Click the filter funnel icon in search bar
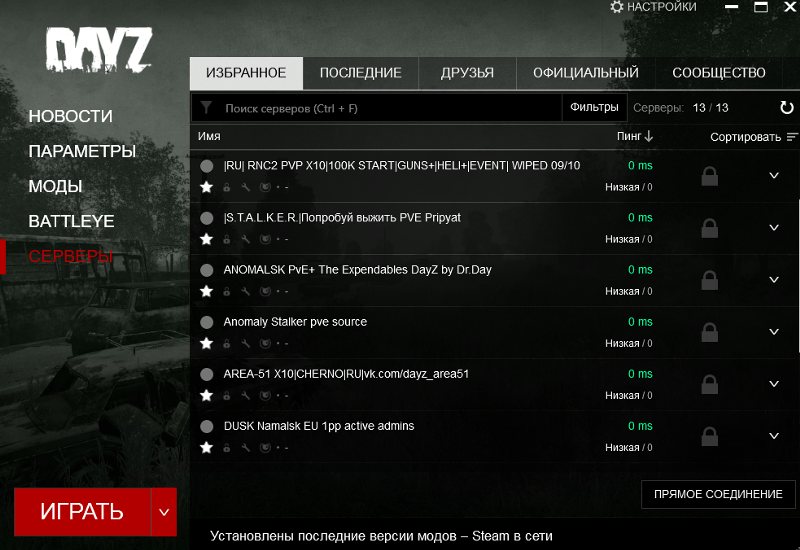The width and height of the screenshot is (800, 550). [206, 108]
